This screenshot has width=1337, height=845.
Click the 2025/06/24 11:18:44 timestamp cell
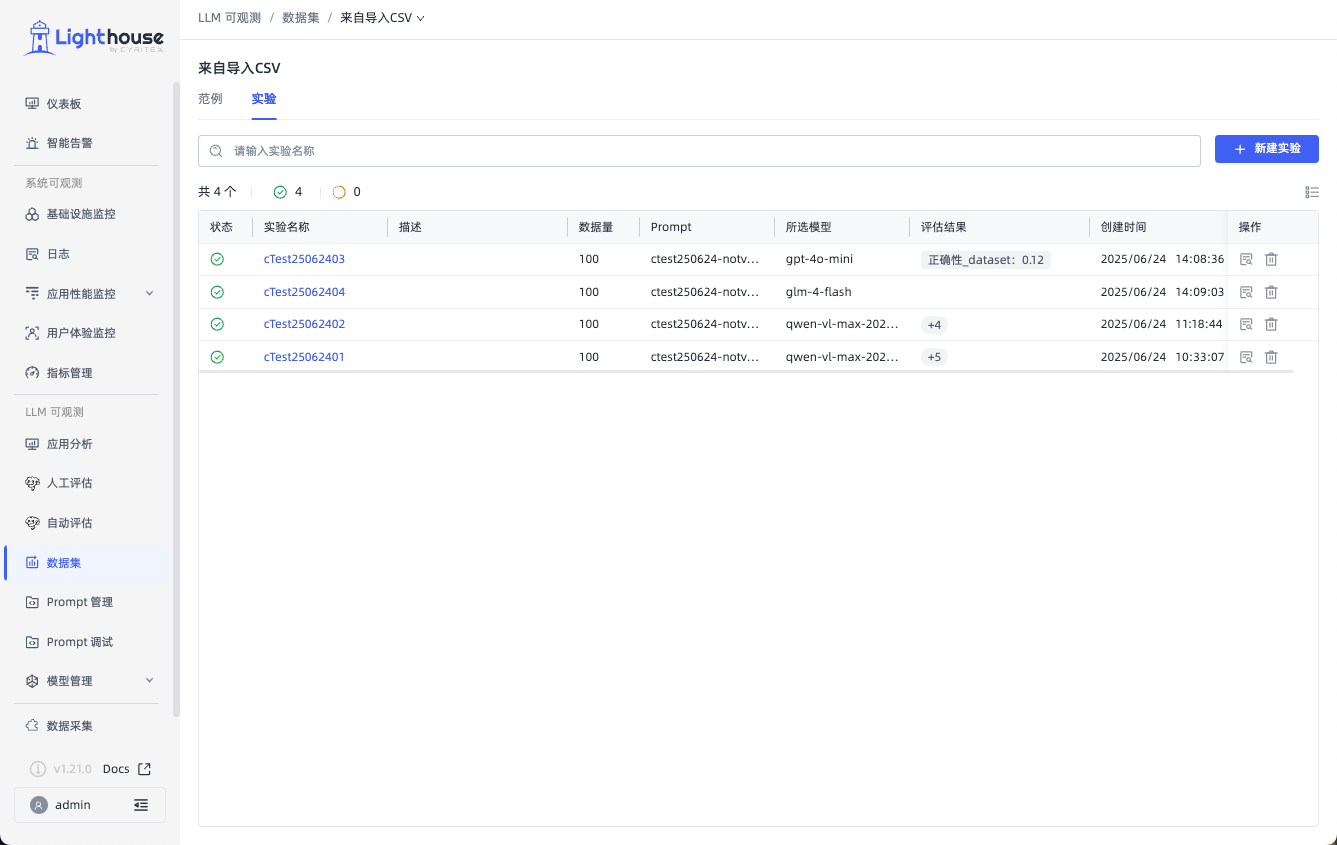[1162, 324]
